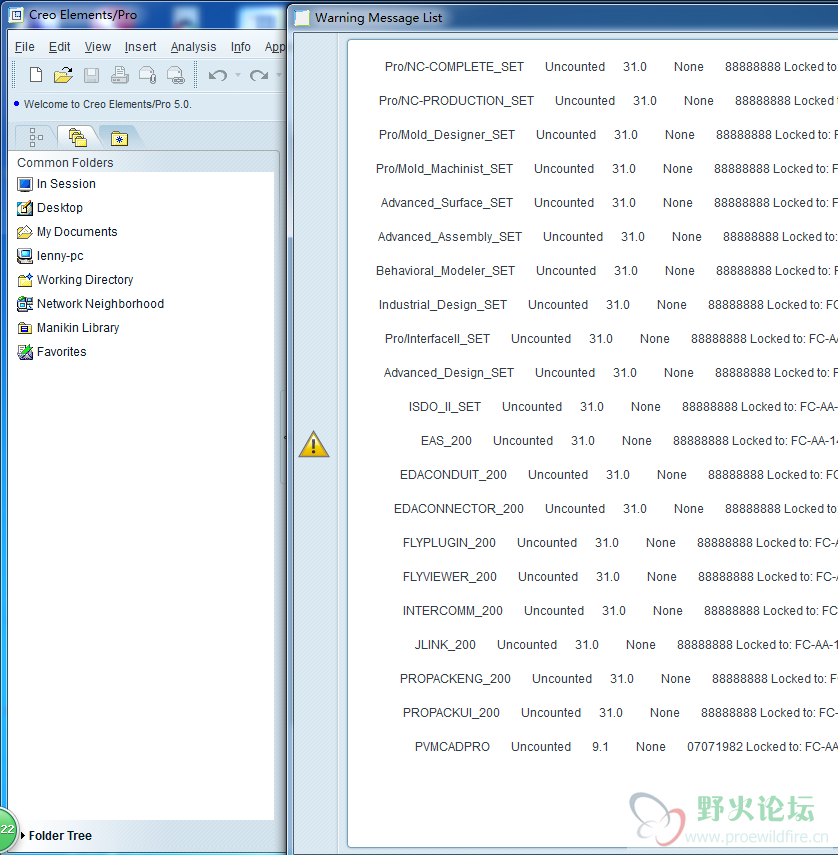Image resolution: width=838 pixels, height=855 pixels.
Task: Select the lenny-pc computer entry
Action: tap(60, 256)
